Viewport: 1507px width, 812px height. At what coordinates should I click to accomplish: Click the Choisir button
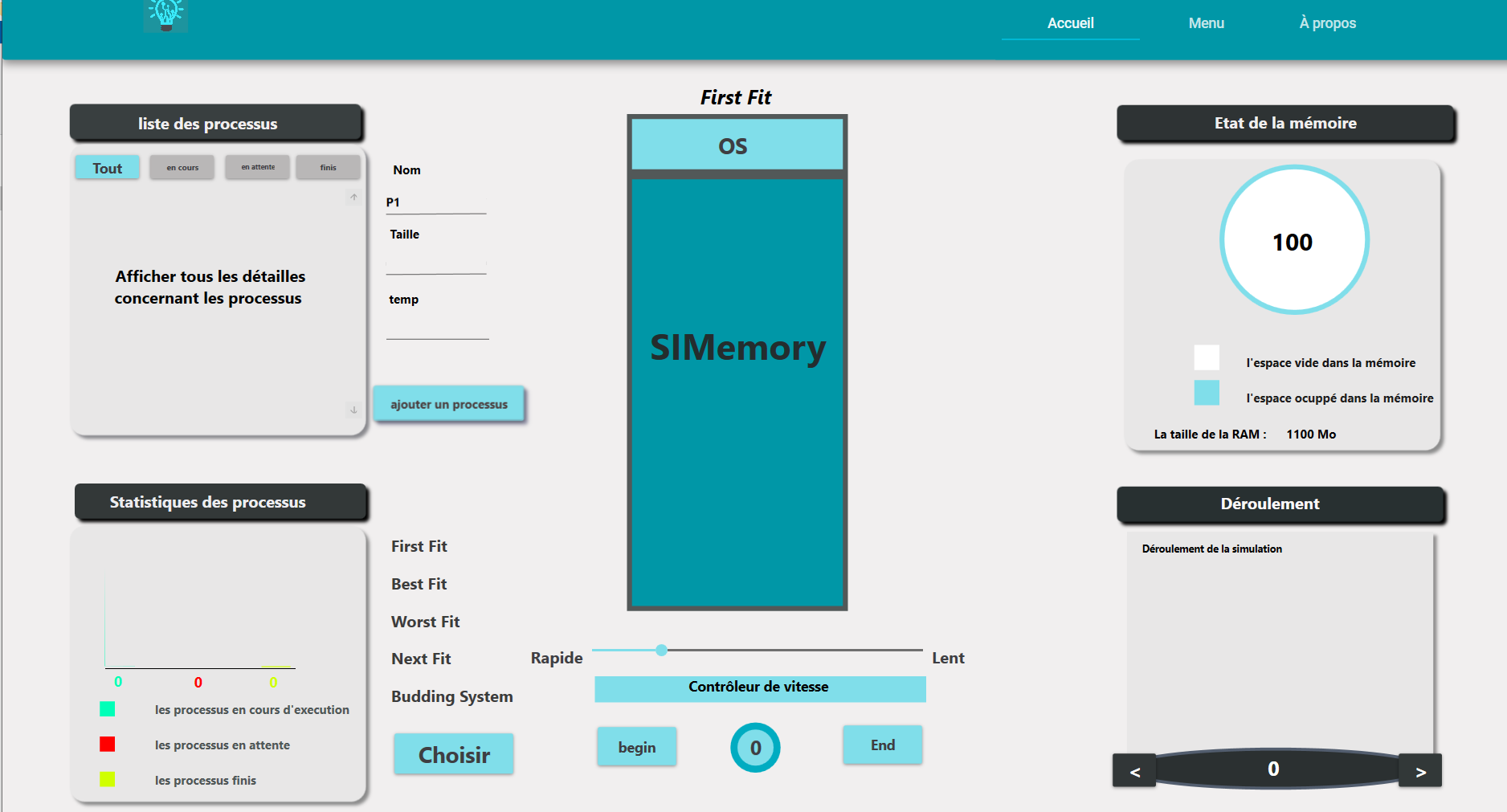coord(453,754)
